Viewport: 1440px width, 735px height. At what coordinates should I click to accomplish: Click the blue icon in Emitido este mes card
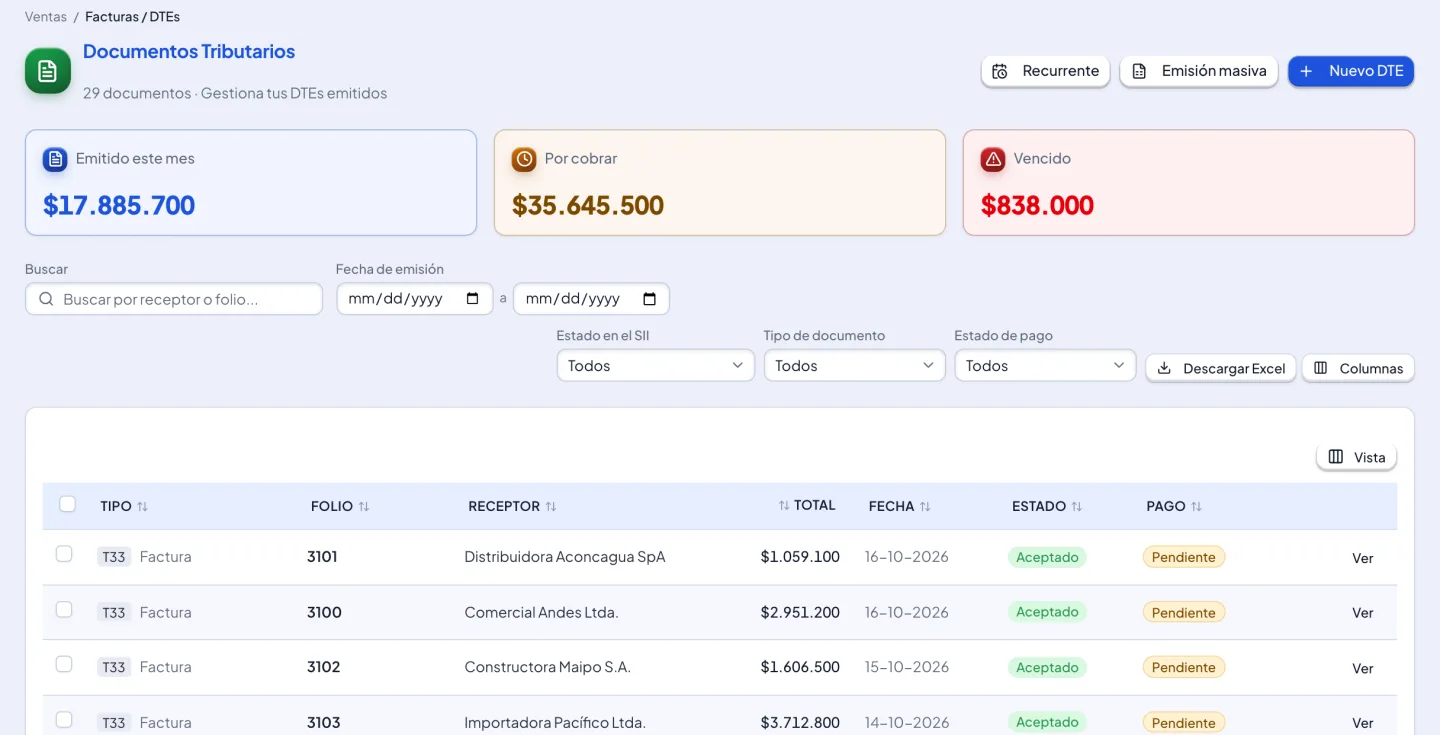[55, 159]
